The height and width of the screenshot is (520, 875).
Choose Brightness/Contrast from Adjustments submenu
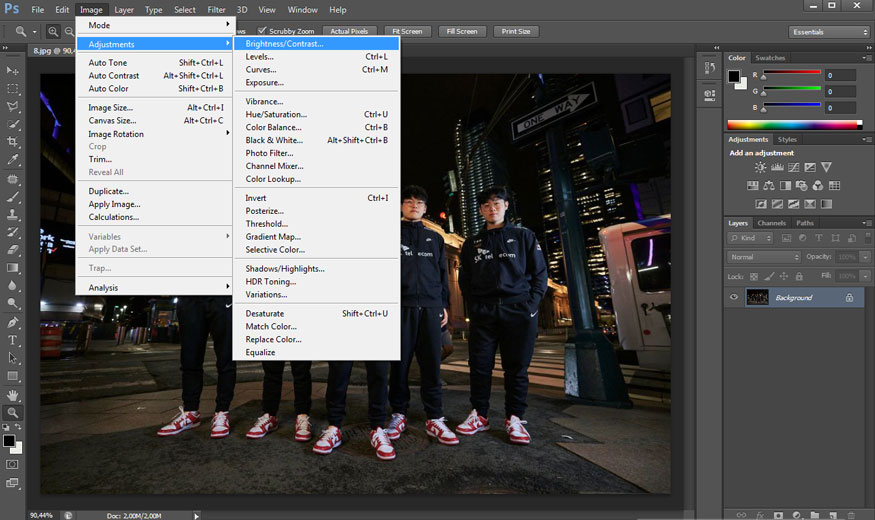(x=316, y=44)
